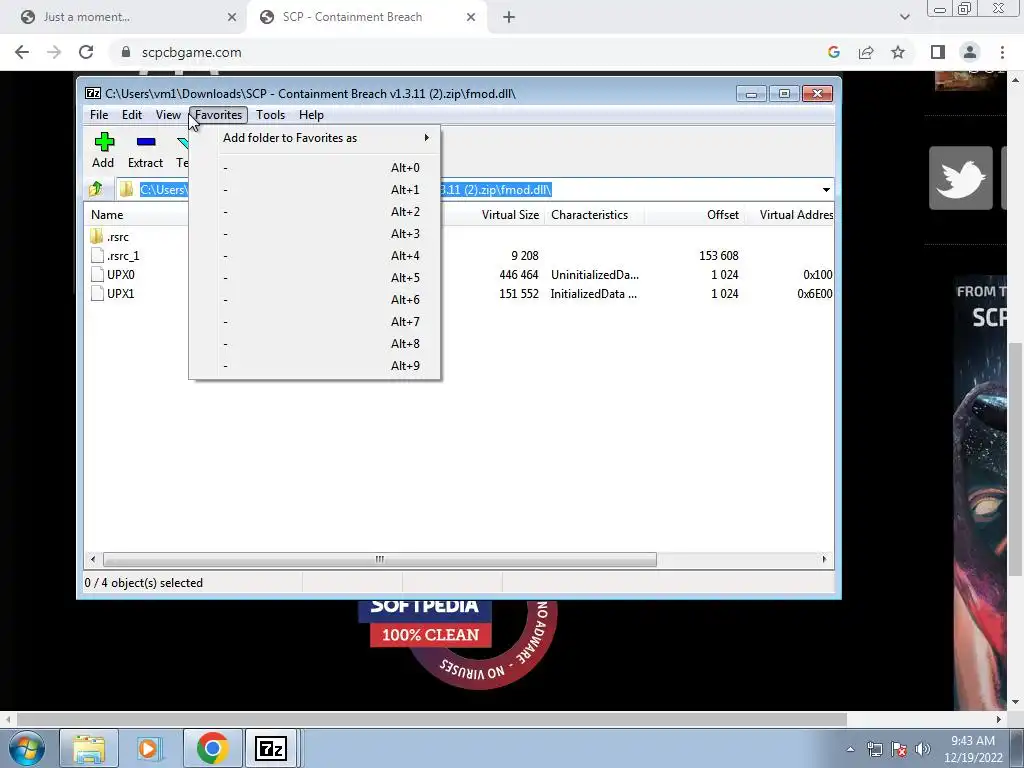This screenshot has width=1024, height=768.
Task: Open File Explorer from taskbar
Action: point(89,748)
